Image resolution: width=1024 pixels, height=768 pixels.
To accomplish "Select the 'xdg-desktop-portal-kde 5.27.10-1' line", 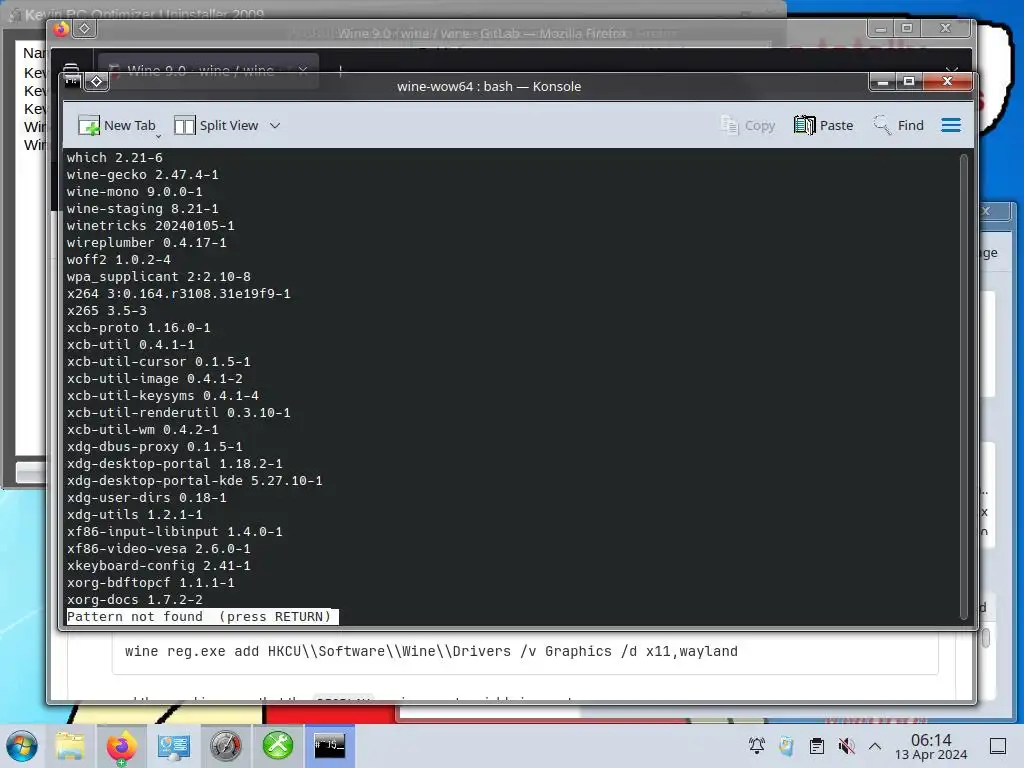I will coord(195,481).
